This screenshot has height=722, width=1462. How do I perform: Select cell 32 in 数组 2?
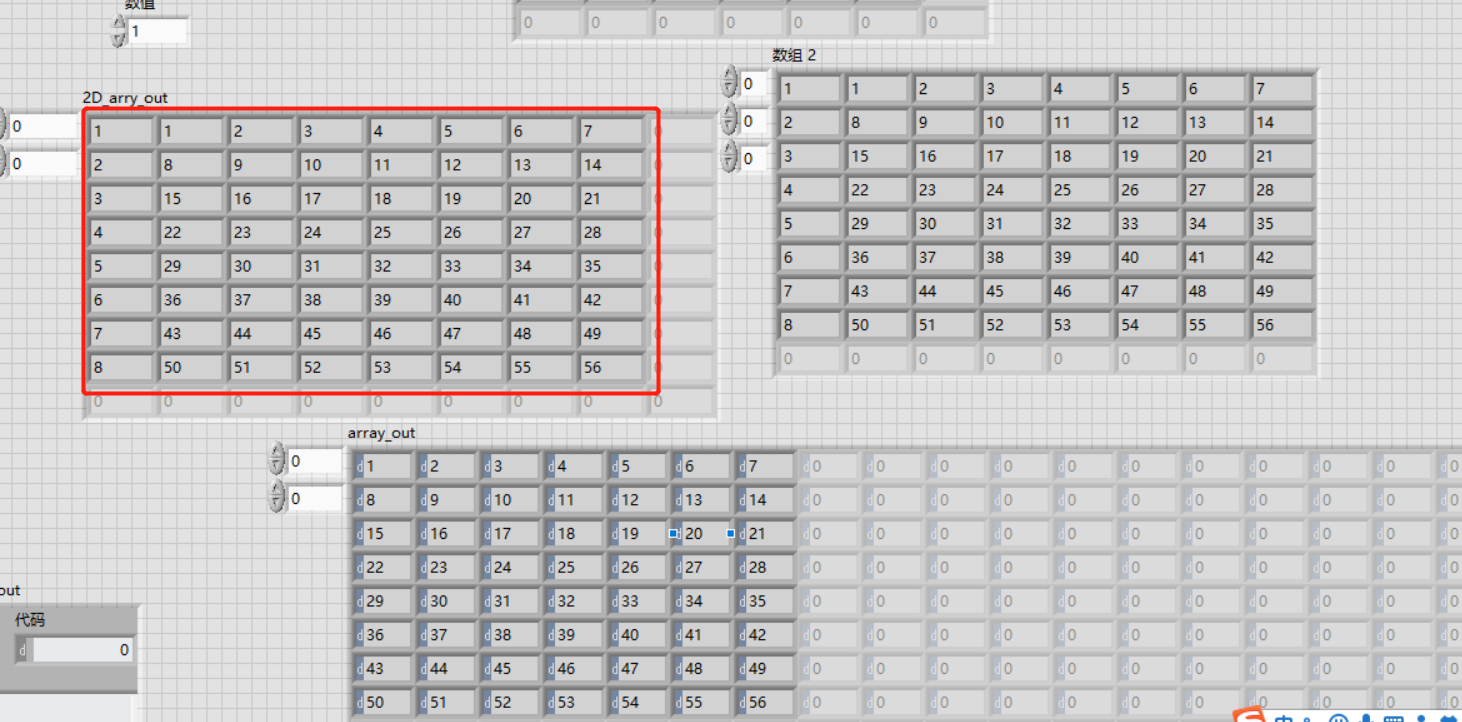1080,224
